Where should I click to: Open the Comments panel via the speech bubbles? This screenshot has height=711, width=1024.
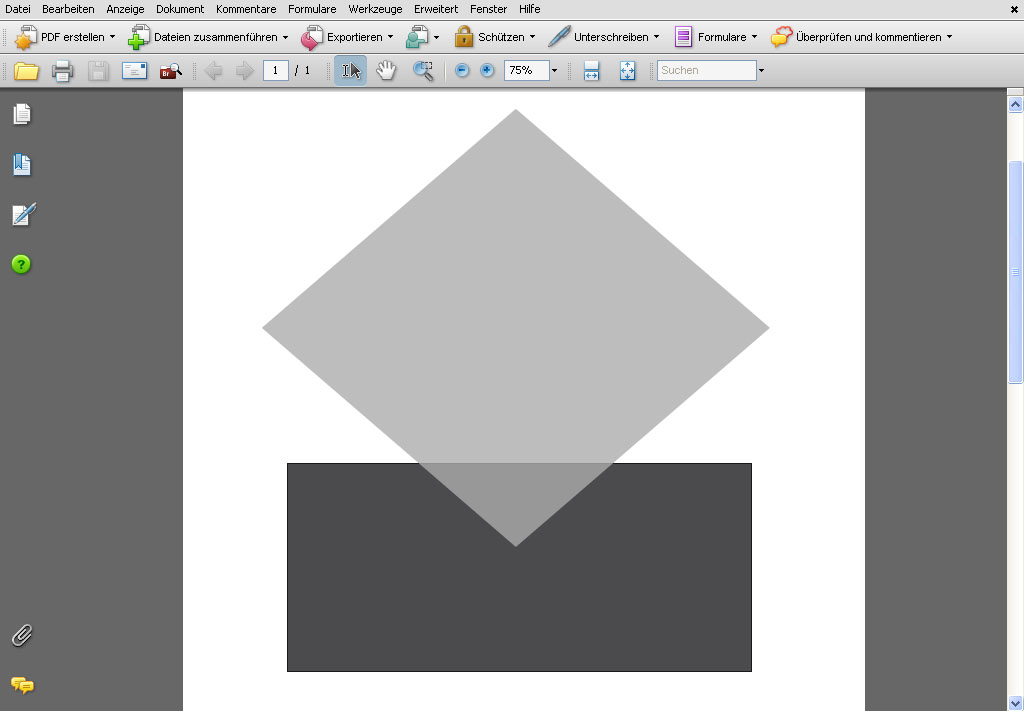(x=22, y=687)
